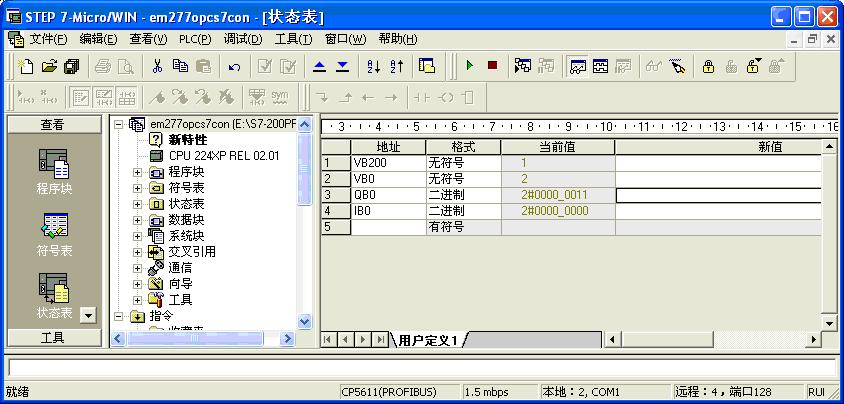Image resolution: width=844 pixels, height=404 pixels.
Task: Open the PLC(P) menu
Action: 195,39
